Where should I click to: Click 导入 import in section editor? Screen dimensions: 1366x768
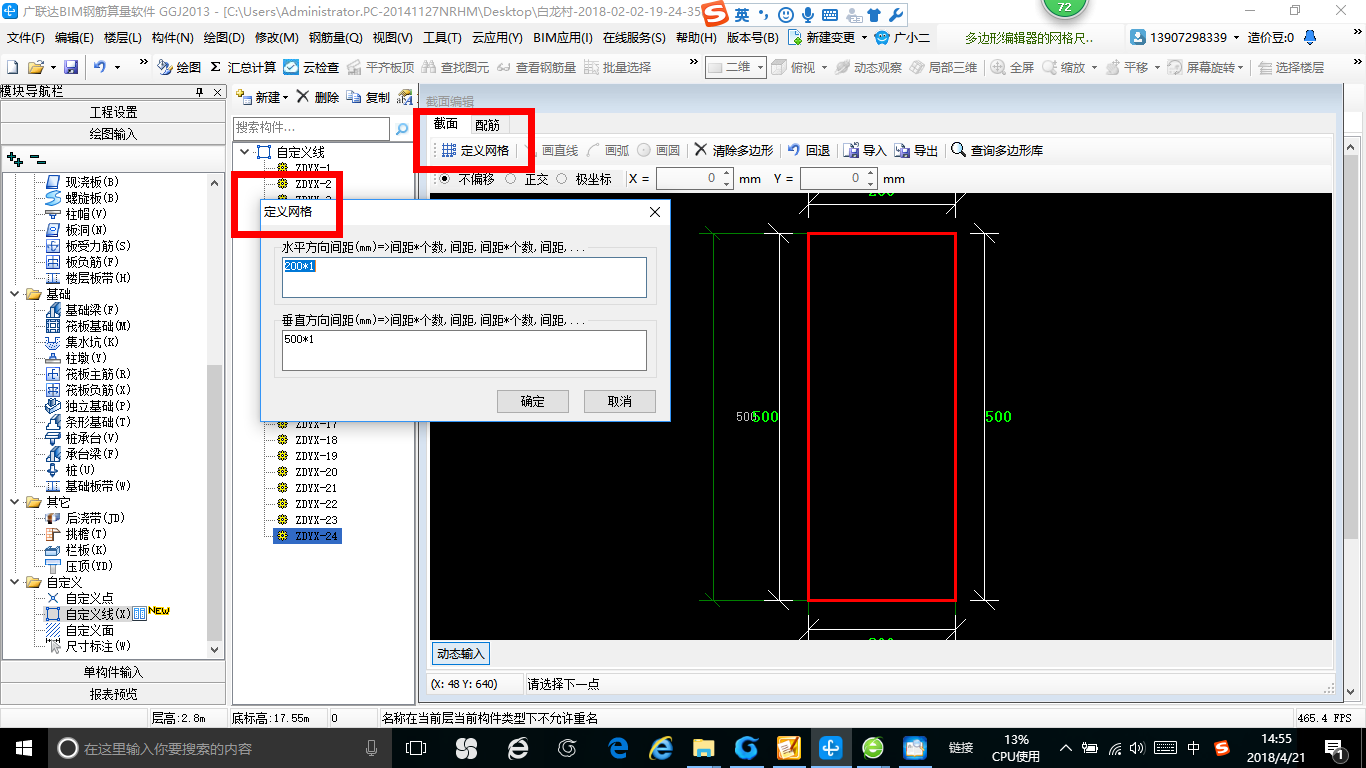865,150
